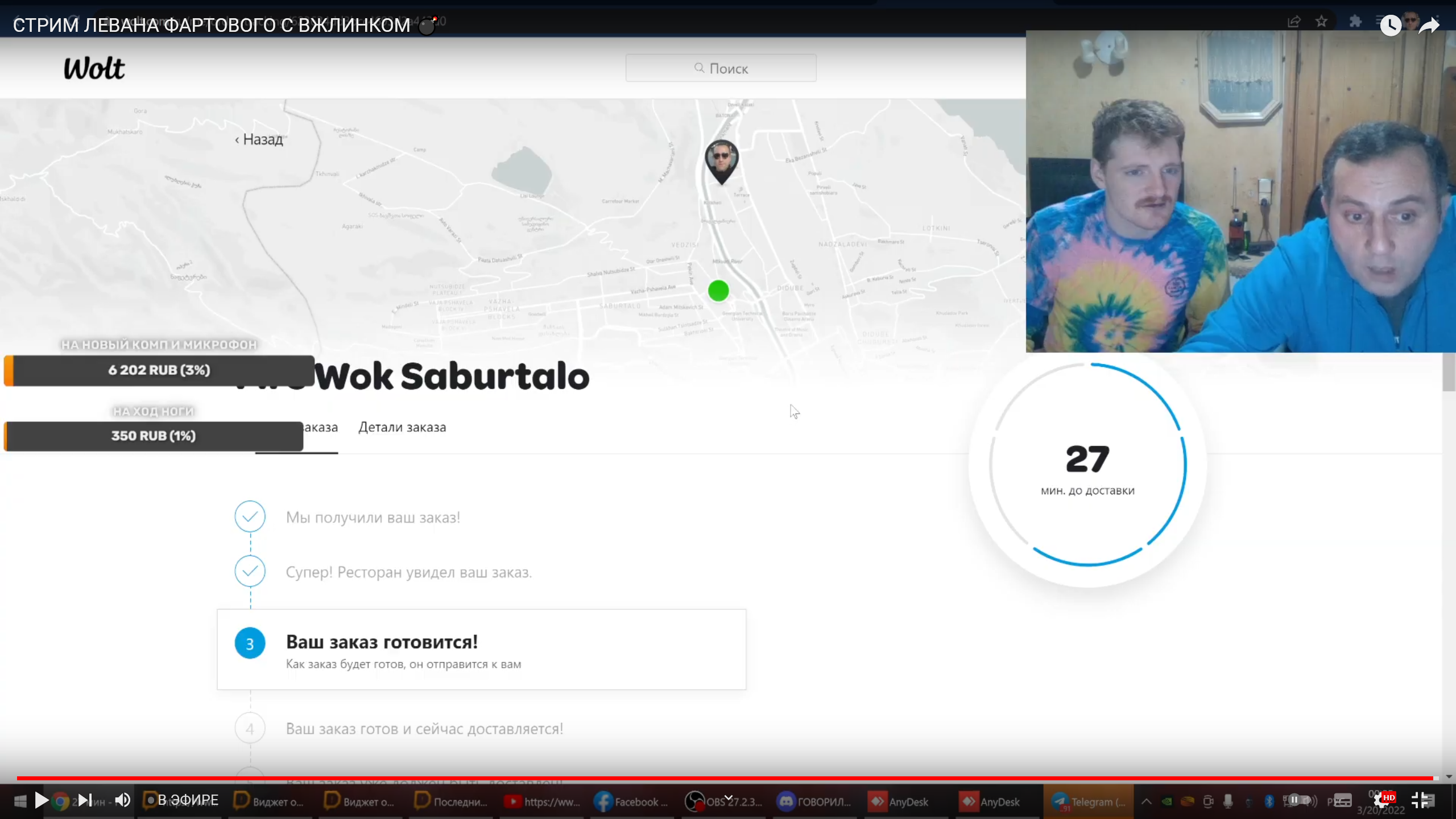Open the video settings gear with HD badge
1456x819 pixels.
click(1383, 800)
